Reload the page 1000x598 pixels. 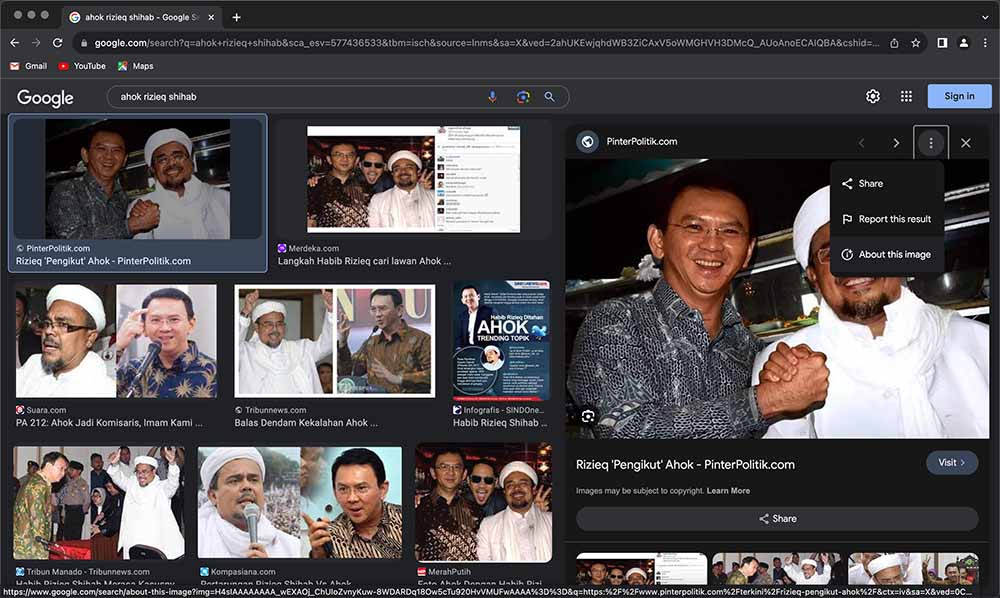[x=58, y=43]
